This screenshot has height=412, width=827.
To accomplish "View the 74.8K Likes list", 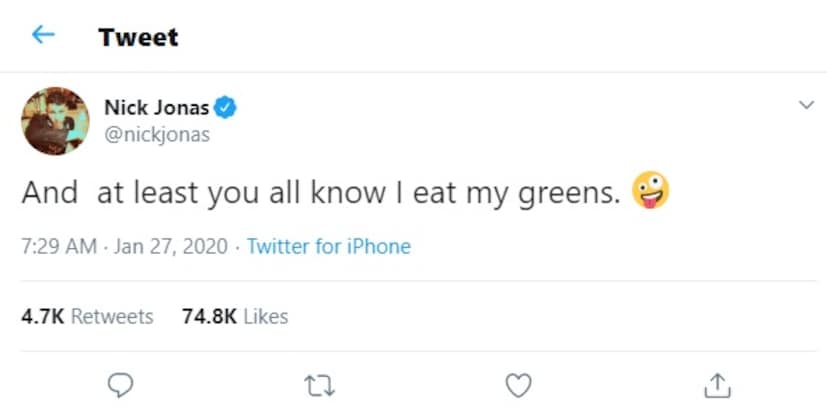I will click(x=234, y=317).
